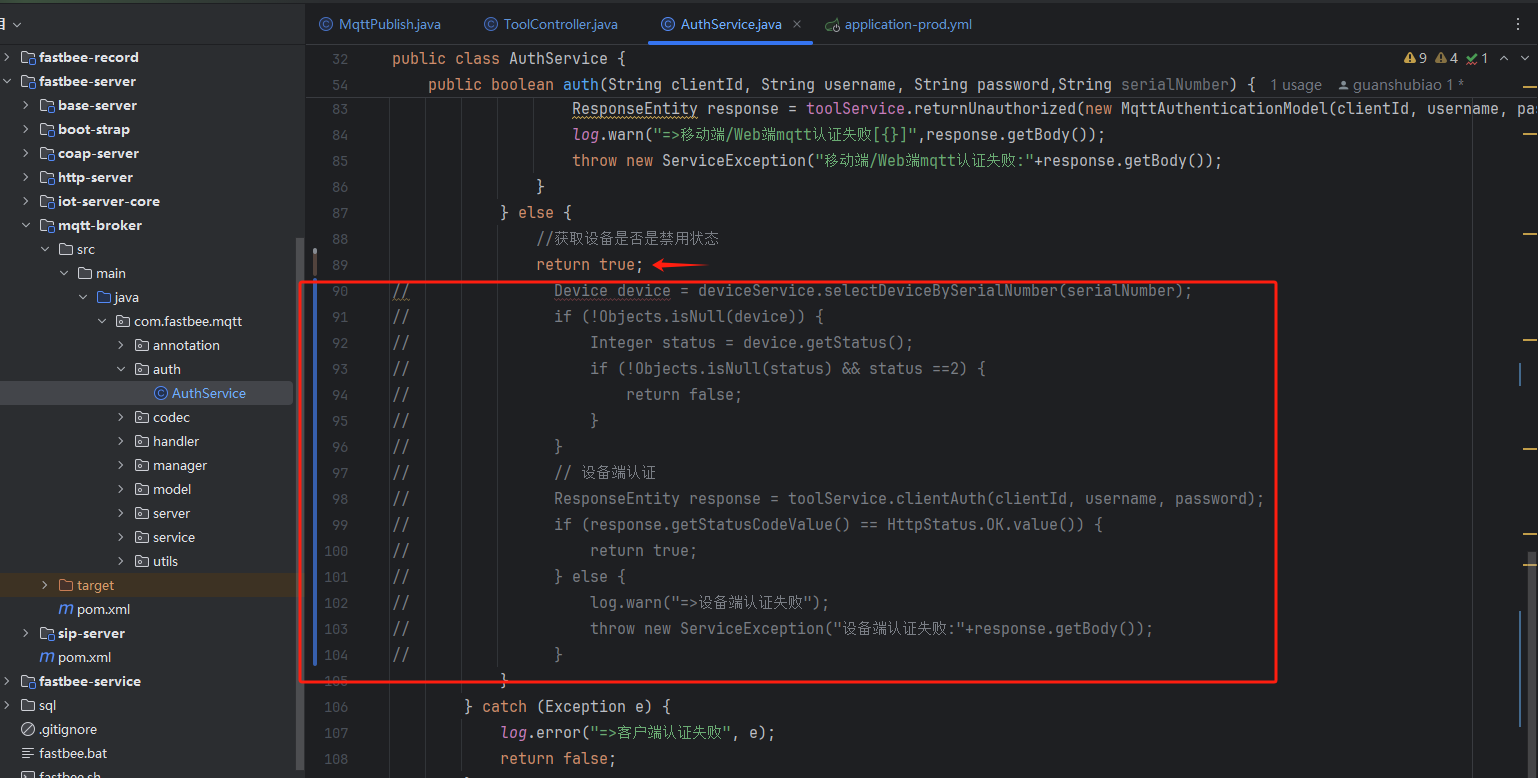Click the "catch (Exception e)" code text
The image size is (1538, 778).
tap(567, 706)
